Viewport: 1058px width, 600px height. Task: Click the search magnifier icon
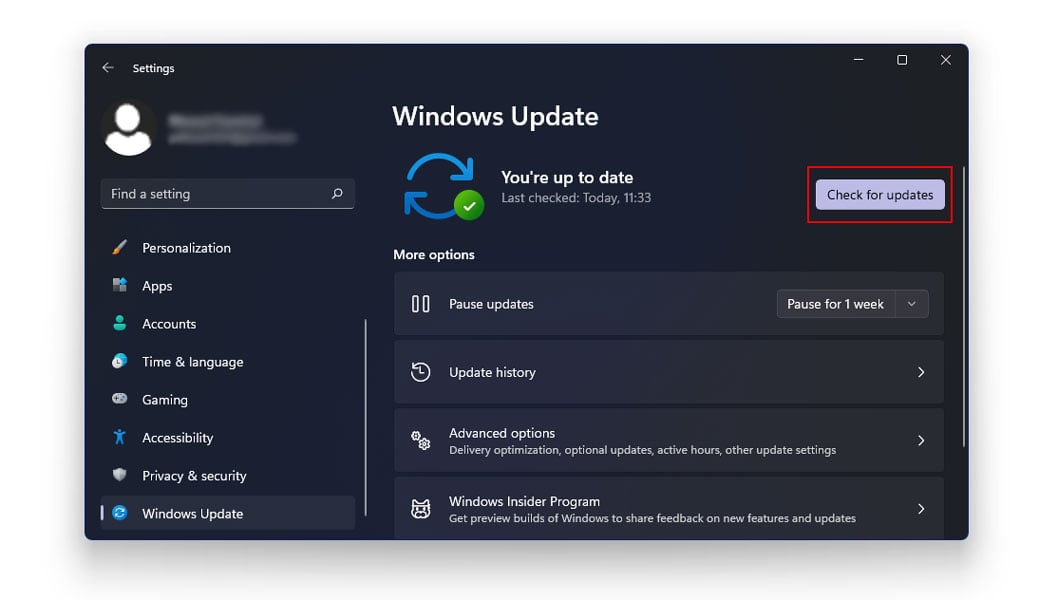pos(337,194)
